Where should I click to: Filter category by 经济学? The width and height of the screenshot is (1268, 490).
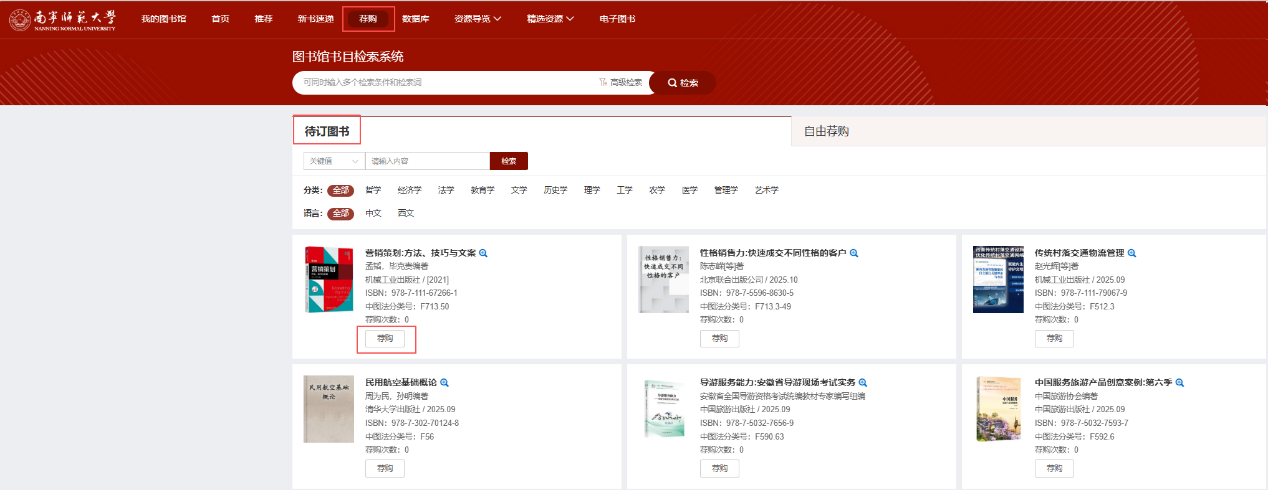pyautogui.click(x=409, y=190)
